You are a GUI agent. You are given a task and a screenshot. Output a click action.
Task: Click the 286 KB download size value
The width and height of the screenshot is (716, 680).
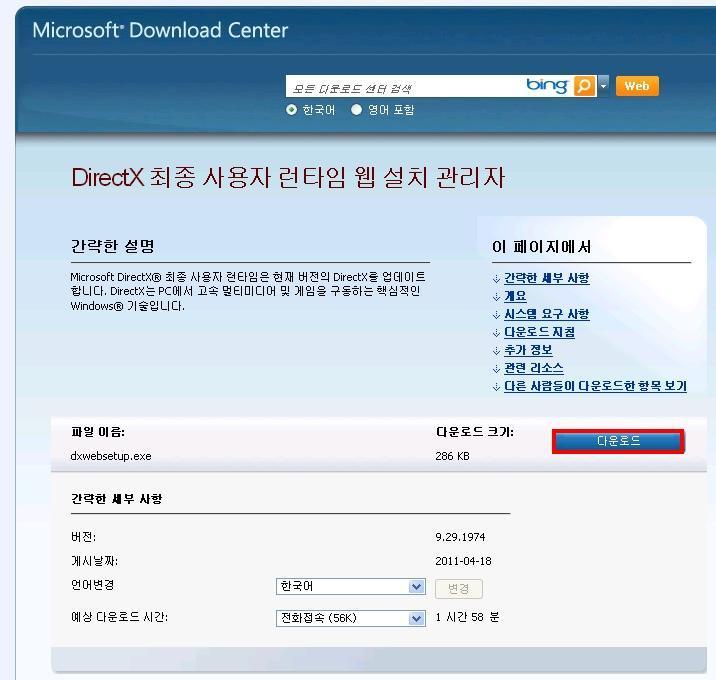click(452, 456)
